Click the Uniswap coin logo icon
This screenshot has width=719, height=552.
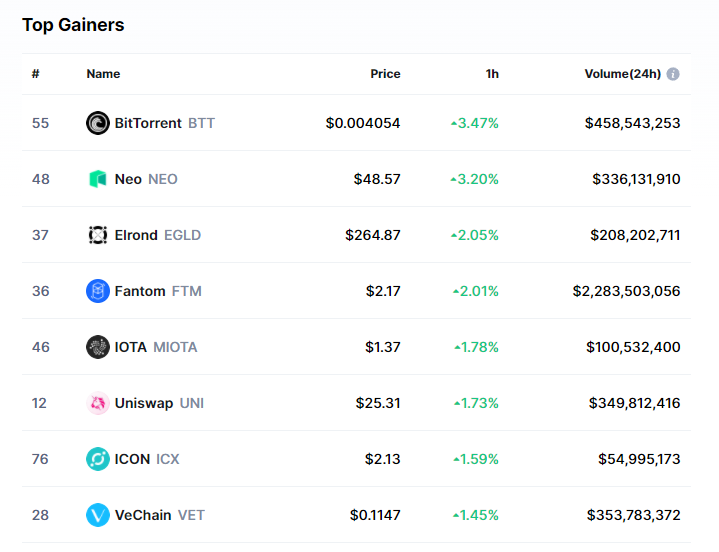(97, 403)
